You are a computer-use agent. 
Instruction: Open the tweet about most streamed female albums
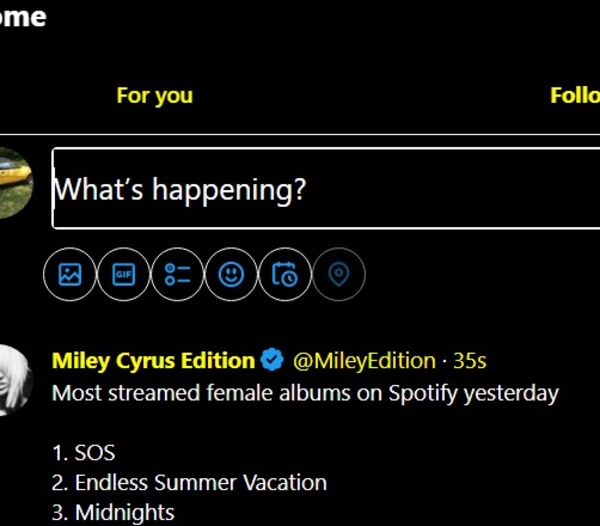[305, 393]
